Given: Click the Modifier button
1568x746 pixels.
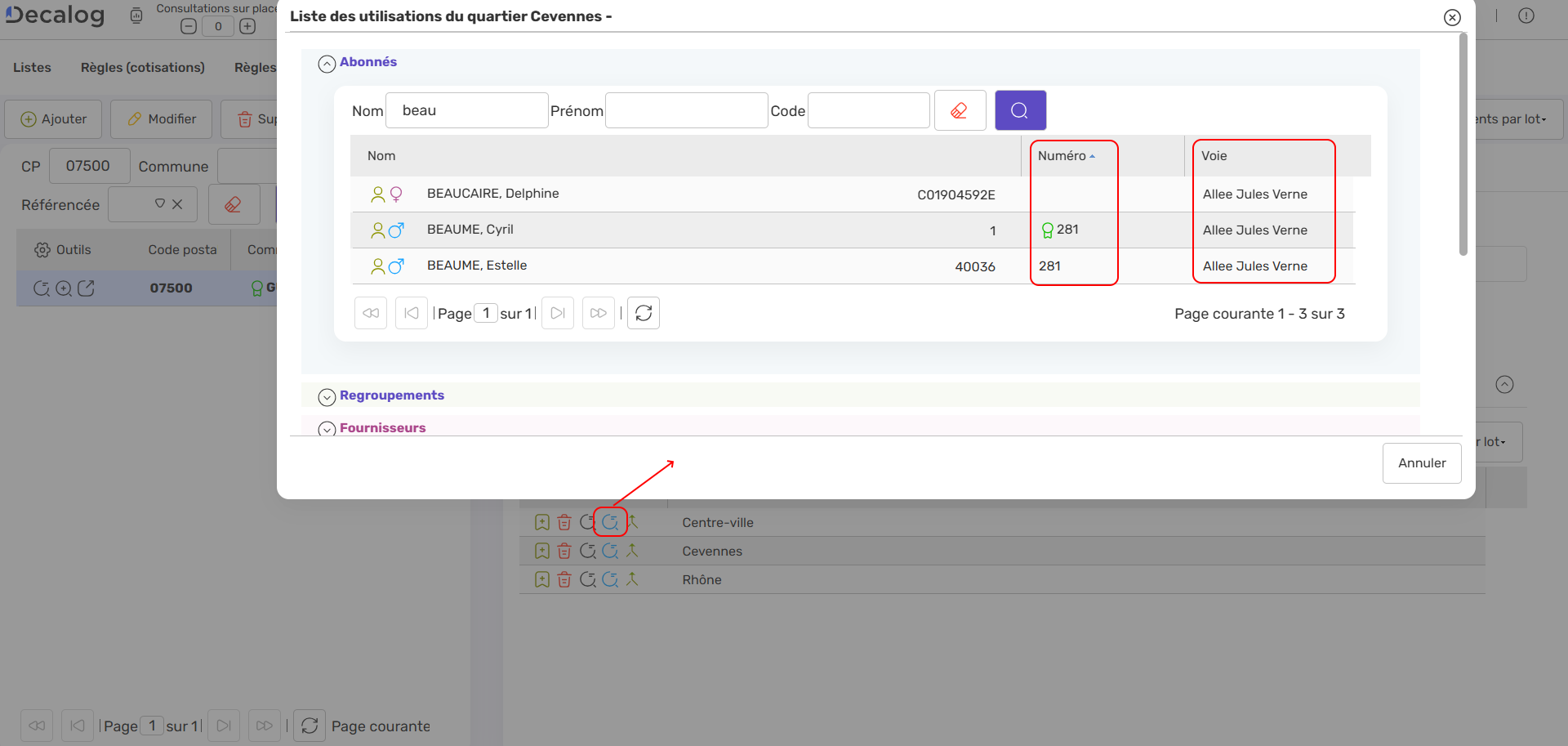Looking at the screenshot, I should coord(162,119).
